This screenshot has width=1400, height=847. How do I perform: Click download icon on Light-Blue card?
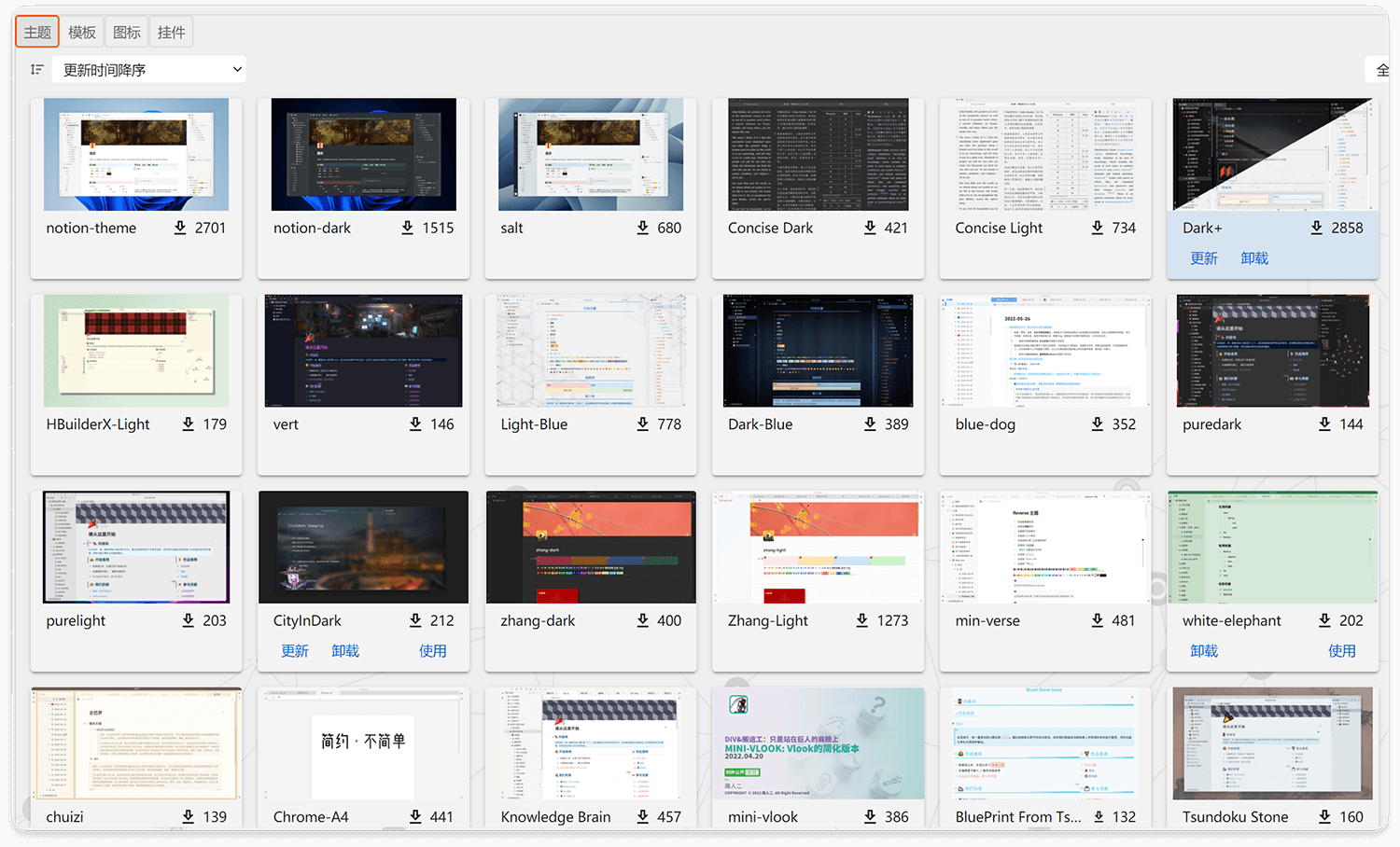643,424
